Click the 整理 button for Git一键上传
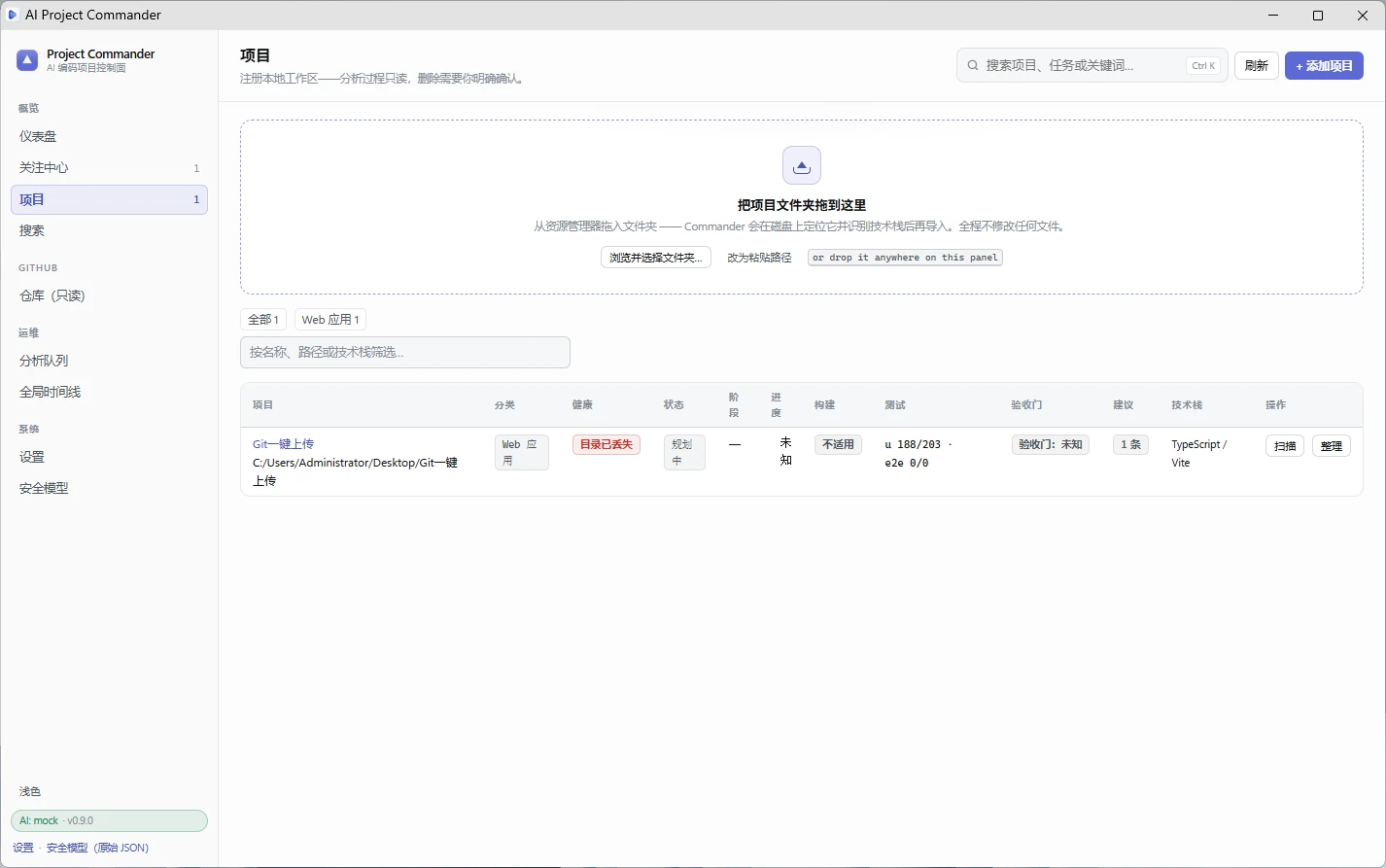This screenshot has width=1386, height=868. [1332, 445]
